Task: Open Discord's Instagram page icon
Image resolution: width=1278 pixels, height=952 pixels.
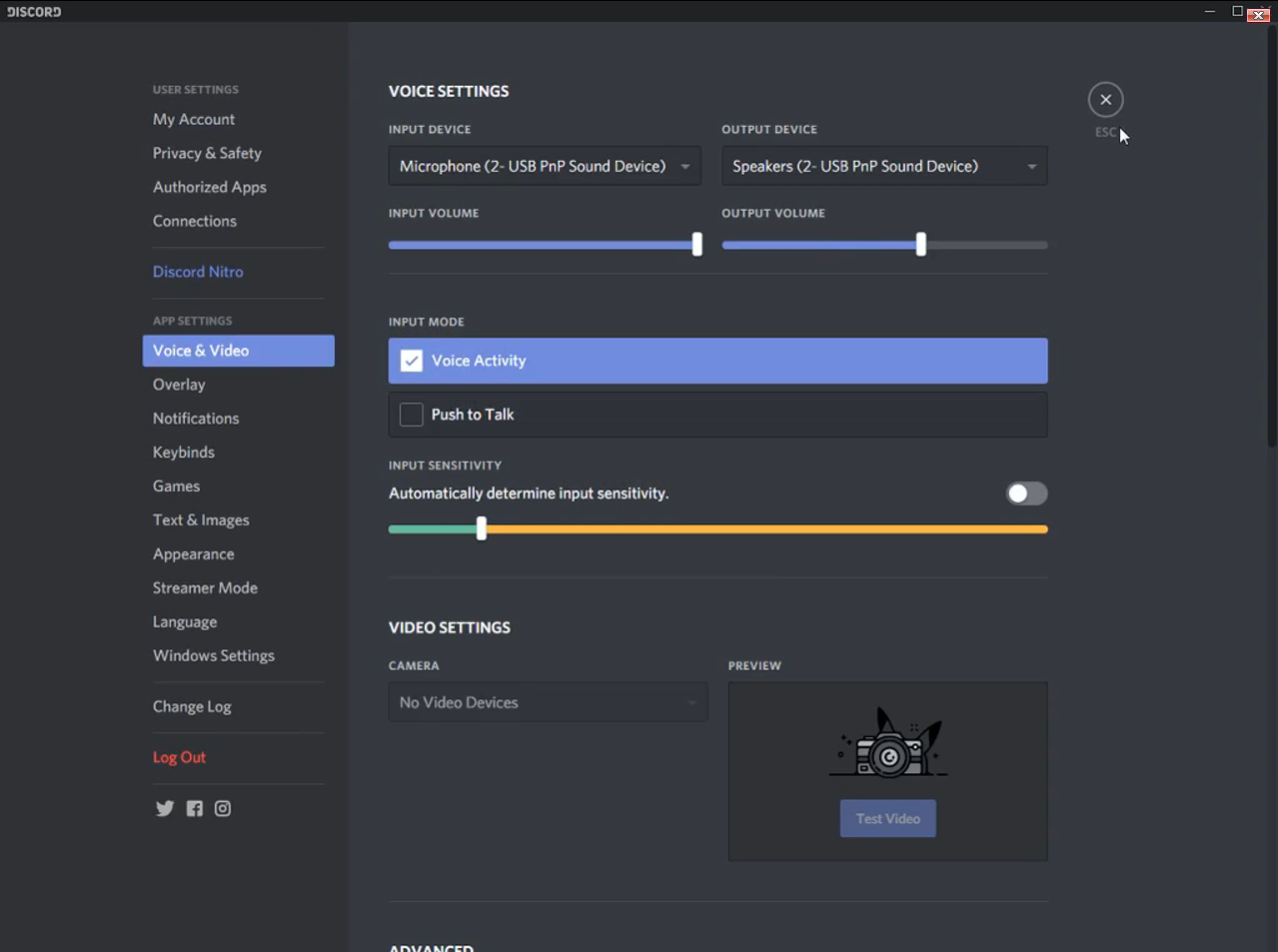Action: pos(223,808)
